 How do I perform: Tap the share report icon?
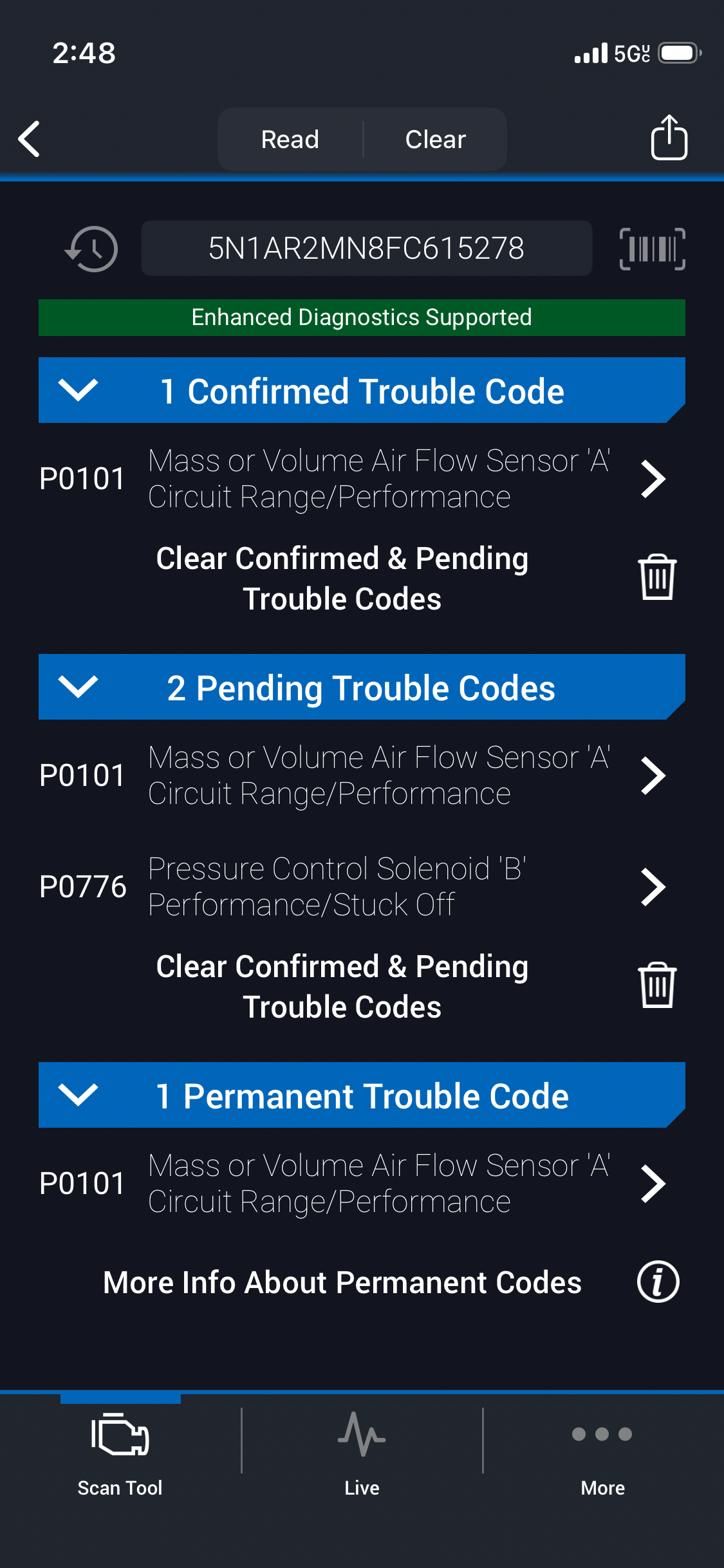pyautogui.click(x=669, y=138)
